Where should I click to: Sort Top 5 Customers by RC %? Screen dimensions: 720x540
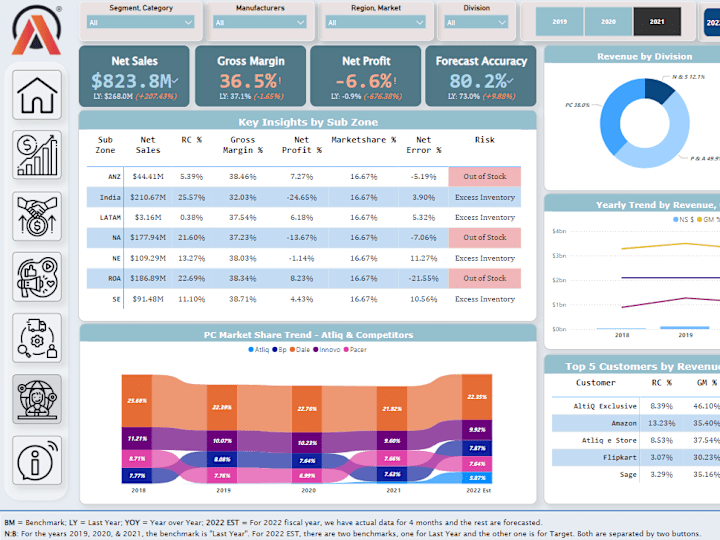tap(662, 382)
